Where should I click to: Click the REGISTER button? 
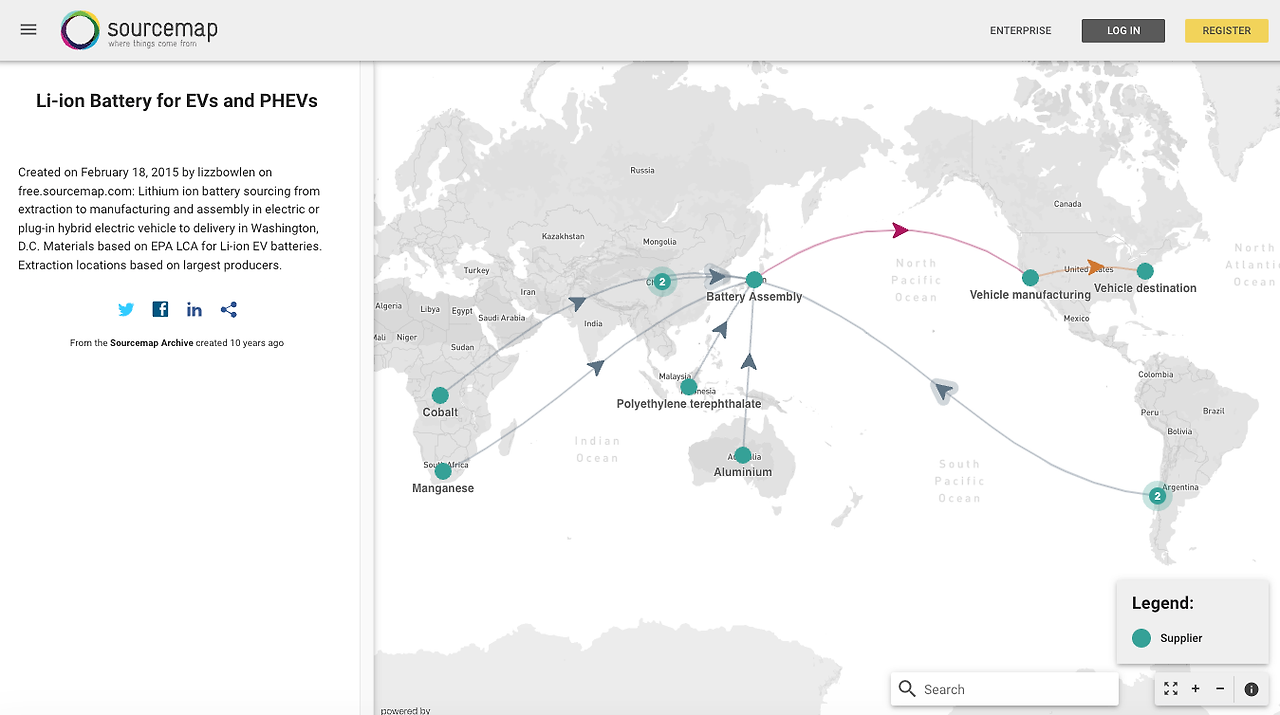tap(1226, 31)
